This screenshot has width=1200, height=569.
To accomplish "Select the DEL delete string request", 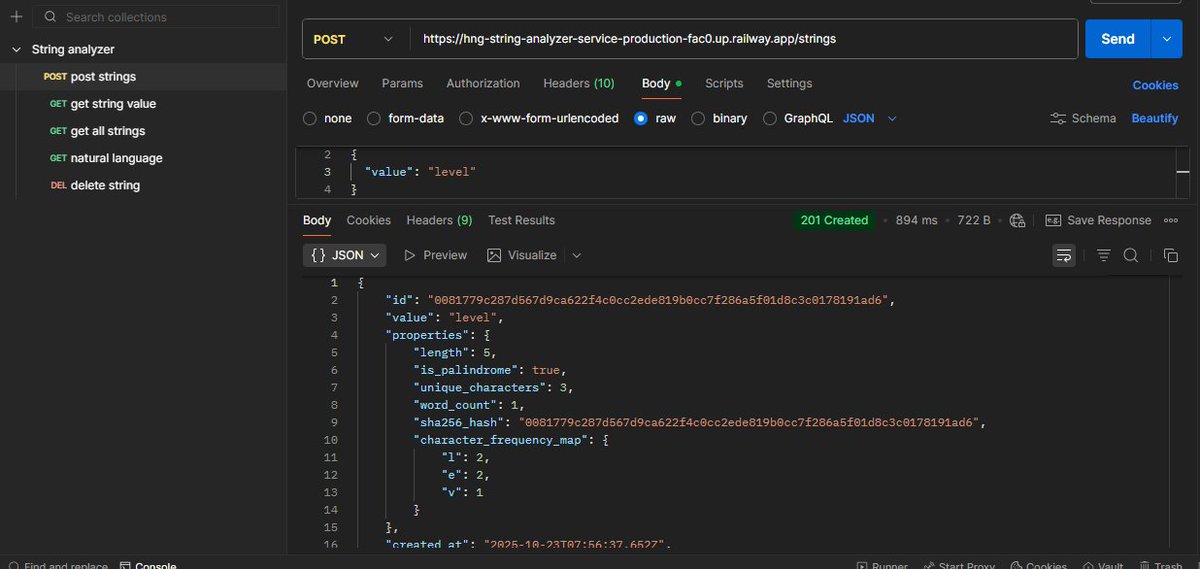I will click(144, 185).
